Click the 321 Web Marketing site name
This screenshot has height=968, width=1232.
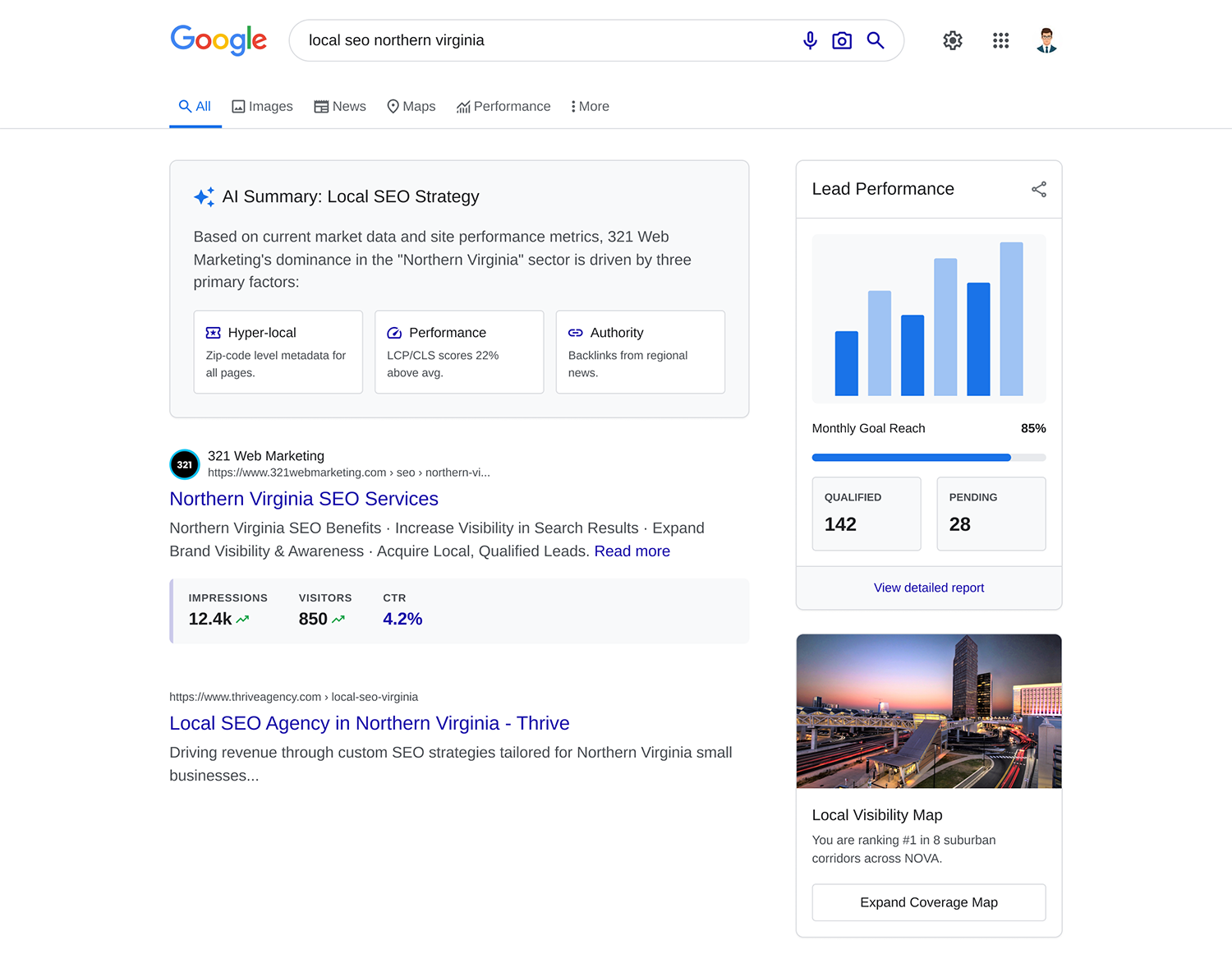(x=266, y=456)
